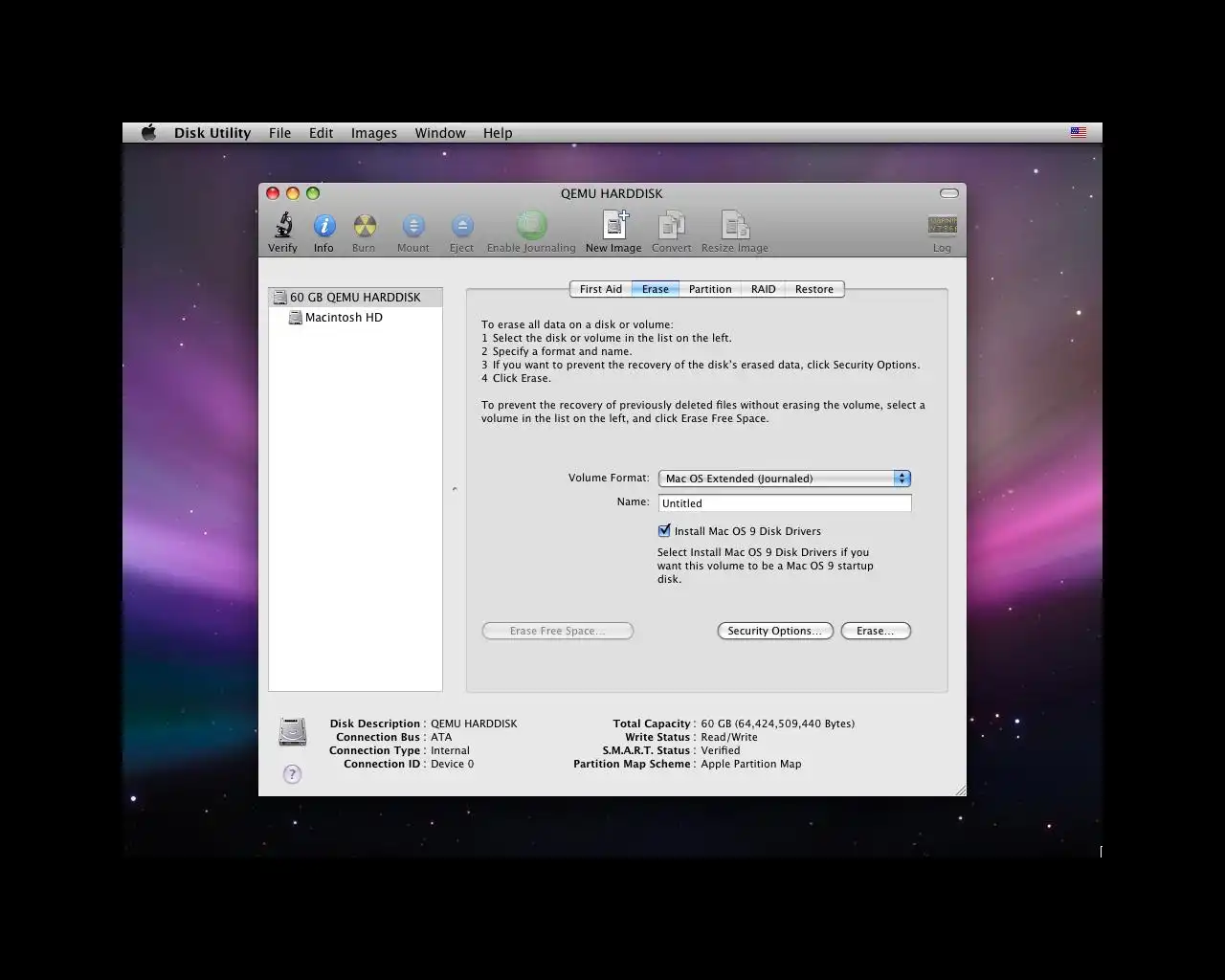The height and width of the screenshot is (980, 1225).
Task: Click the window resize corner grip
Action: (x=960, y=790)
